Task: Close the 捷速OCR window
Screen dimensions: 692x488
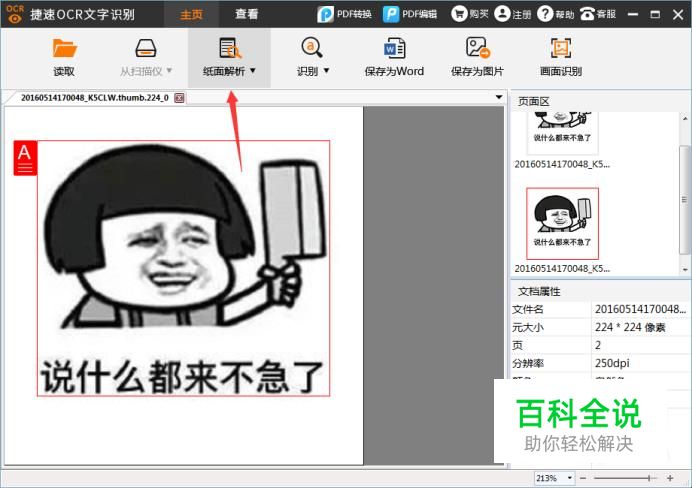Action: [678, 14]
